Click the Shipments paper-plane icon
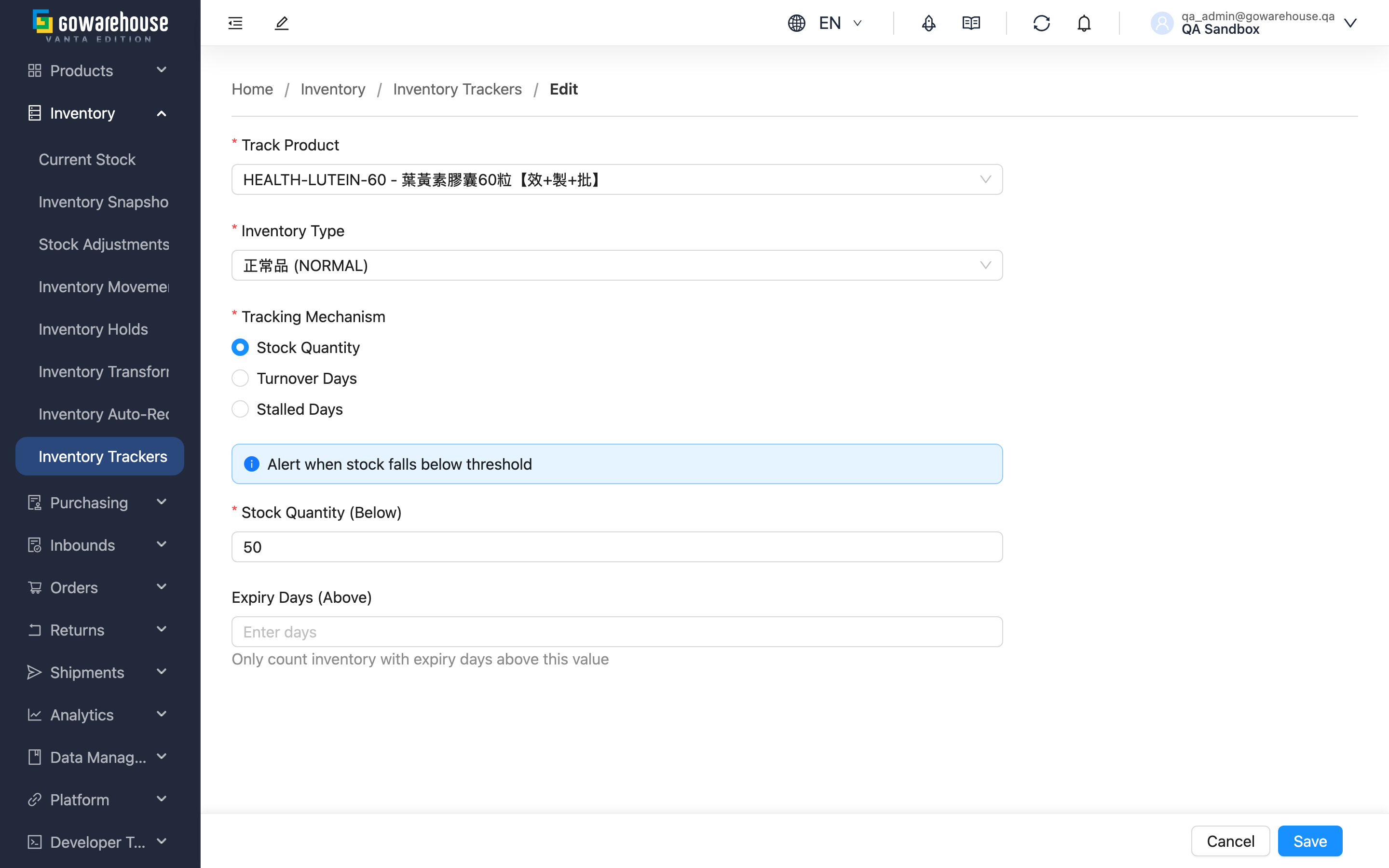Viewport: 1389px width, 868px height. [x=34, y=672]
